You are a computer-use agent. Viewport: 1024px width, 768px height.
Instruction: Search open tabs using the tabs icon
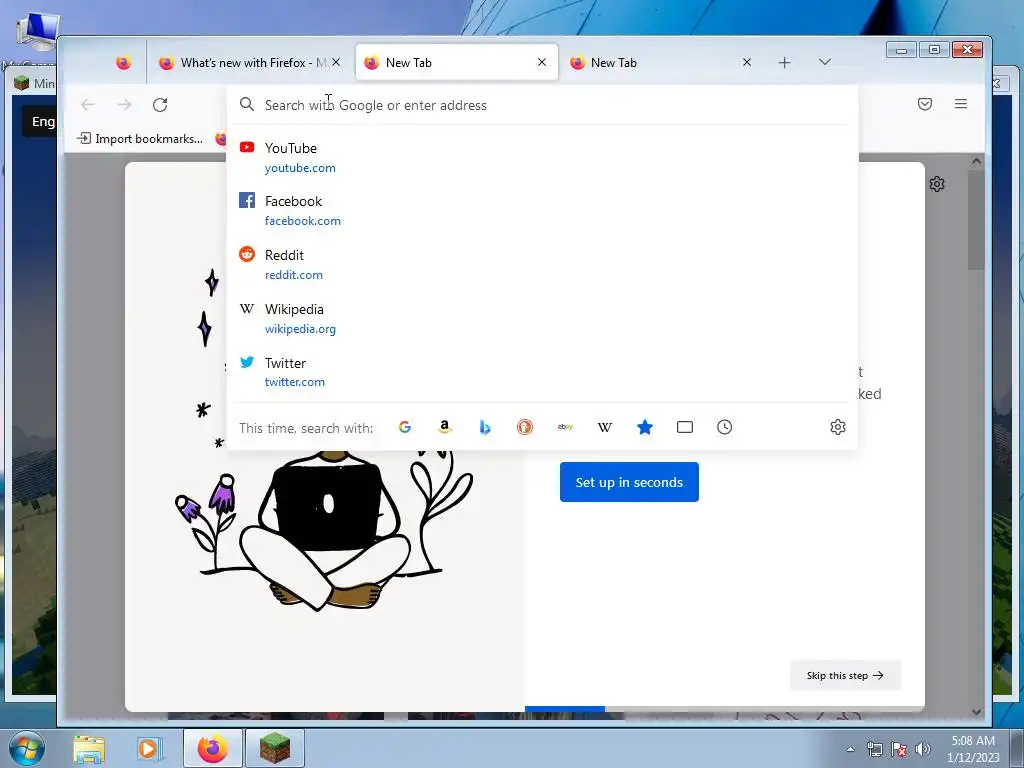[684, 427]
